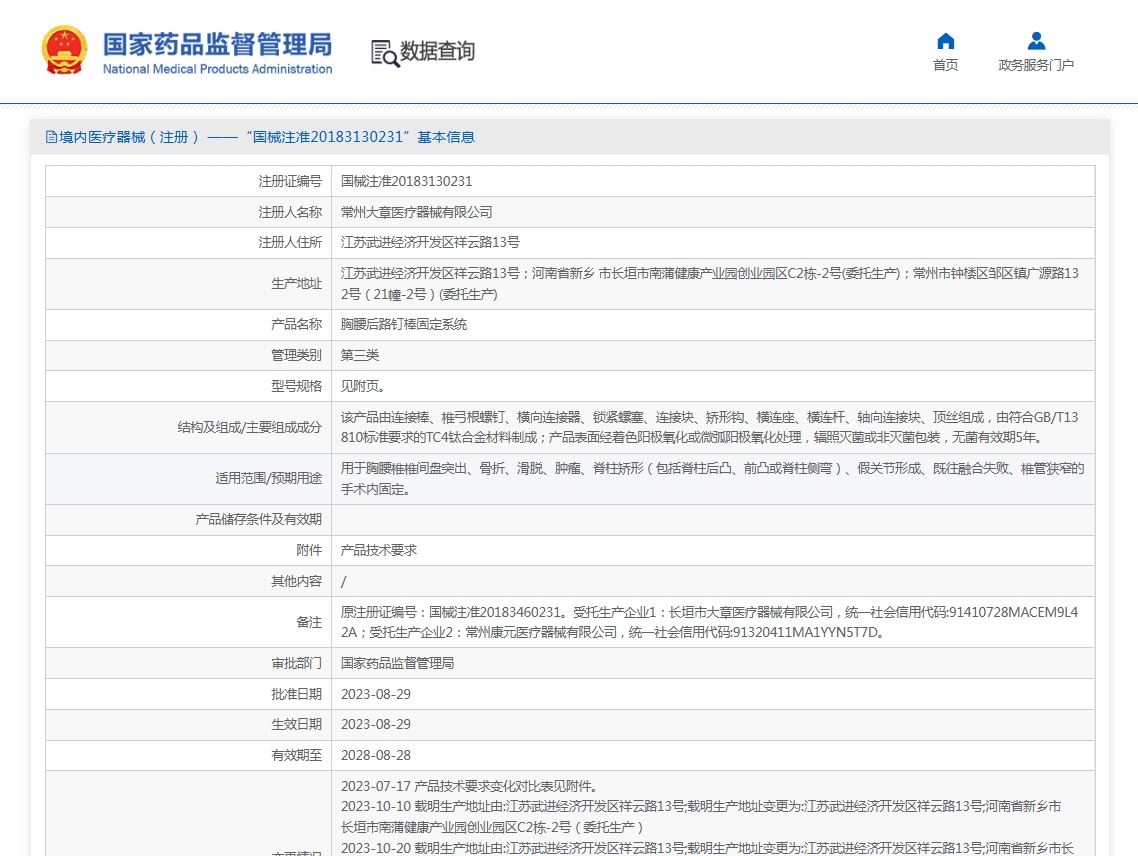The height and width of the screenshot is (856, 1138).
Task: Click the document icon before 境内医疗器械
Action: pos(51,137)
